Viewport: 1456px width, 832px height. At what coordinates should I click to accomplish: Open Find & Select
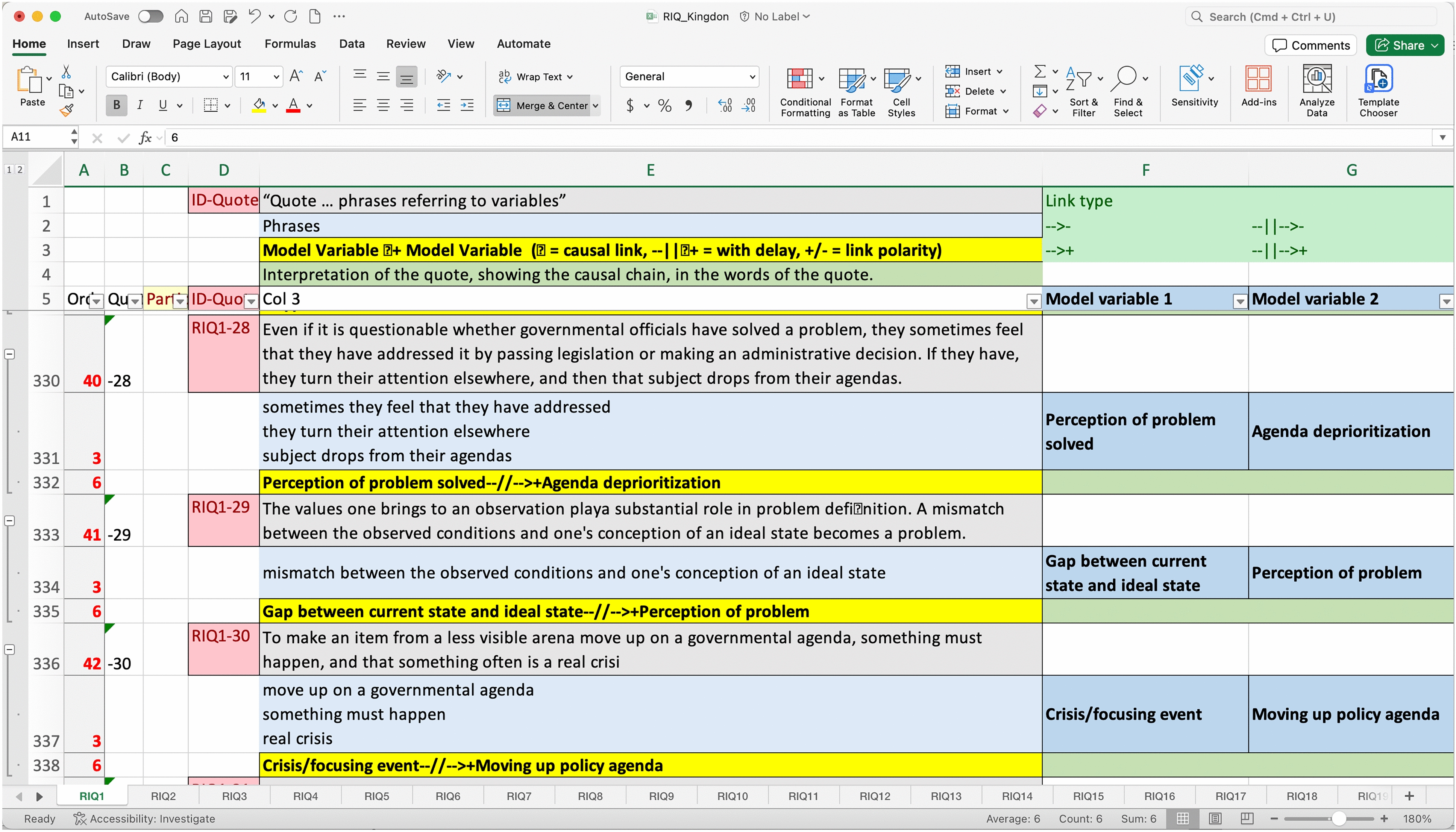(x=1128, y=91)
